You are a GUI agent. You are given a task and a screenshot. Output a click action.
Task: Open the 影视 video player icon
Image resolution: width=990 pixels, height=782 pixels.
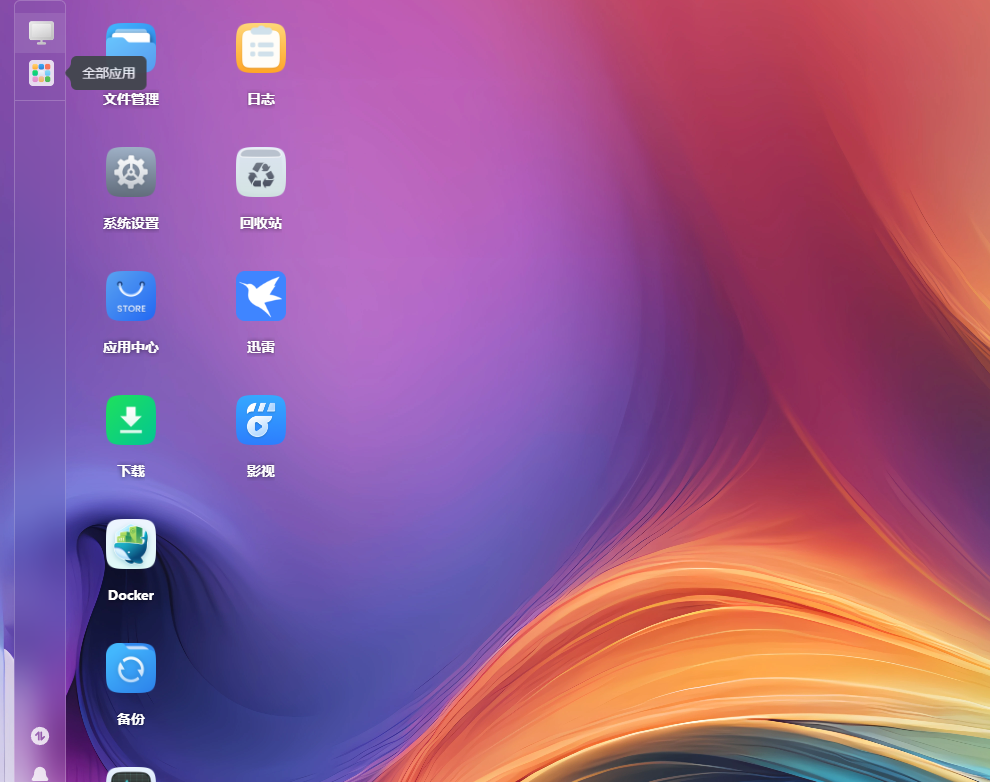click(x=261, y=420)
